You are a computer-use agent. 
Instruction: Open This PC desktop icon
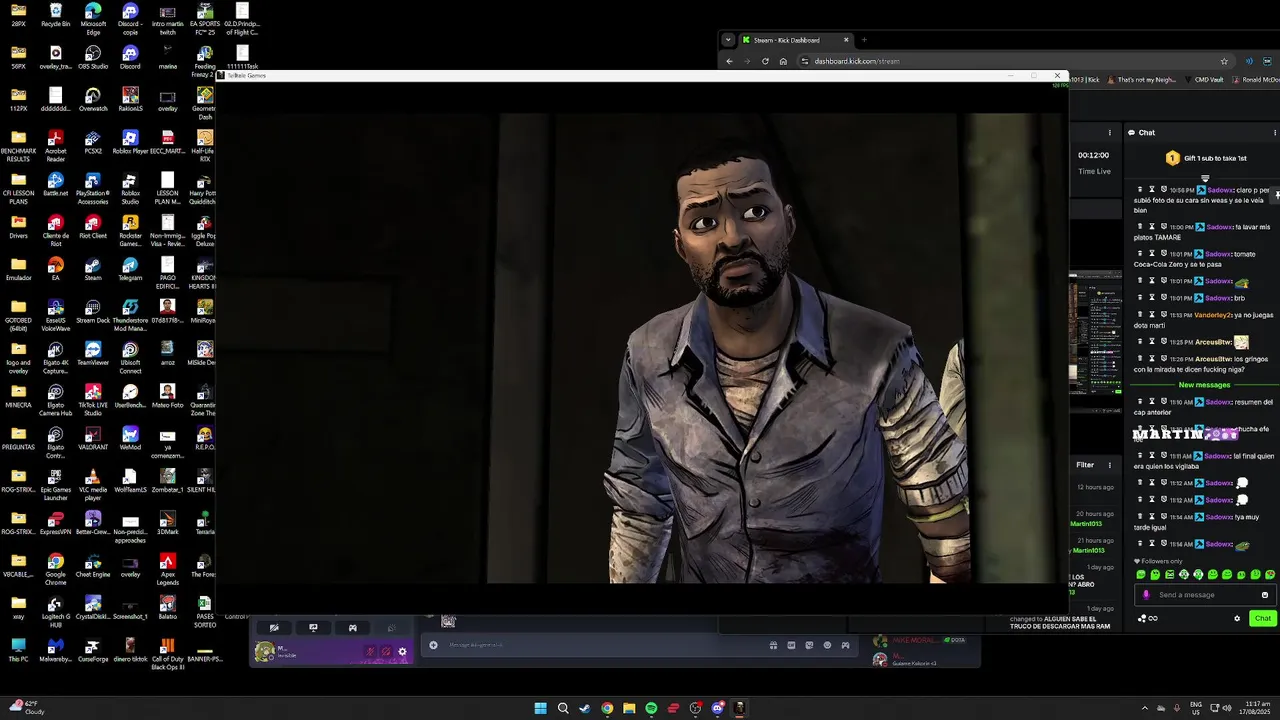point(19,650)
